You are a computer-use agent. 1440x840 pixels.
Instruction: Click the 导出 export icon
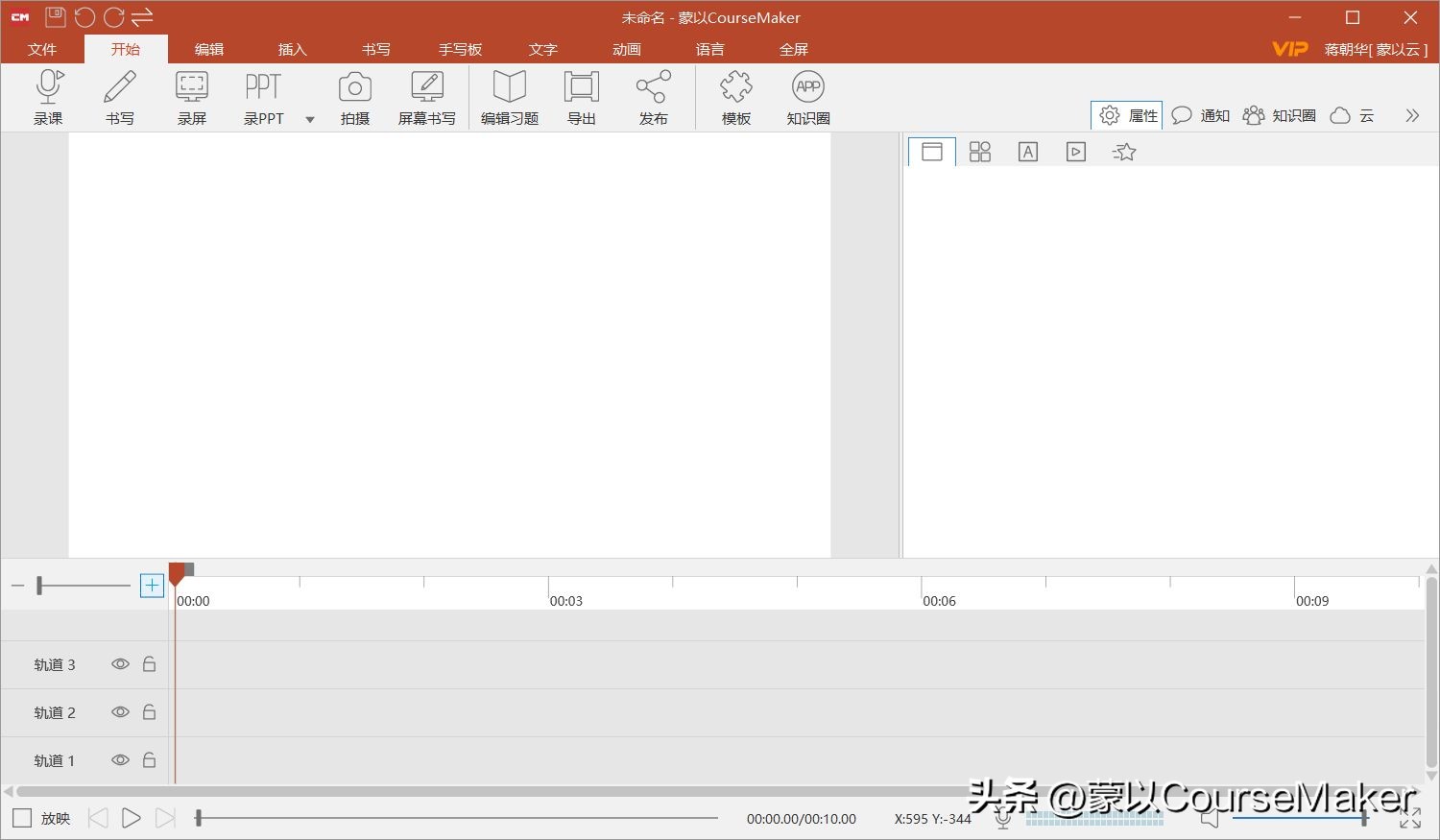582,97
